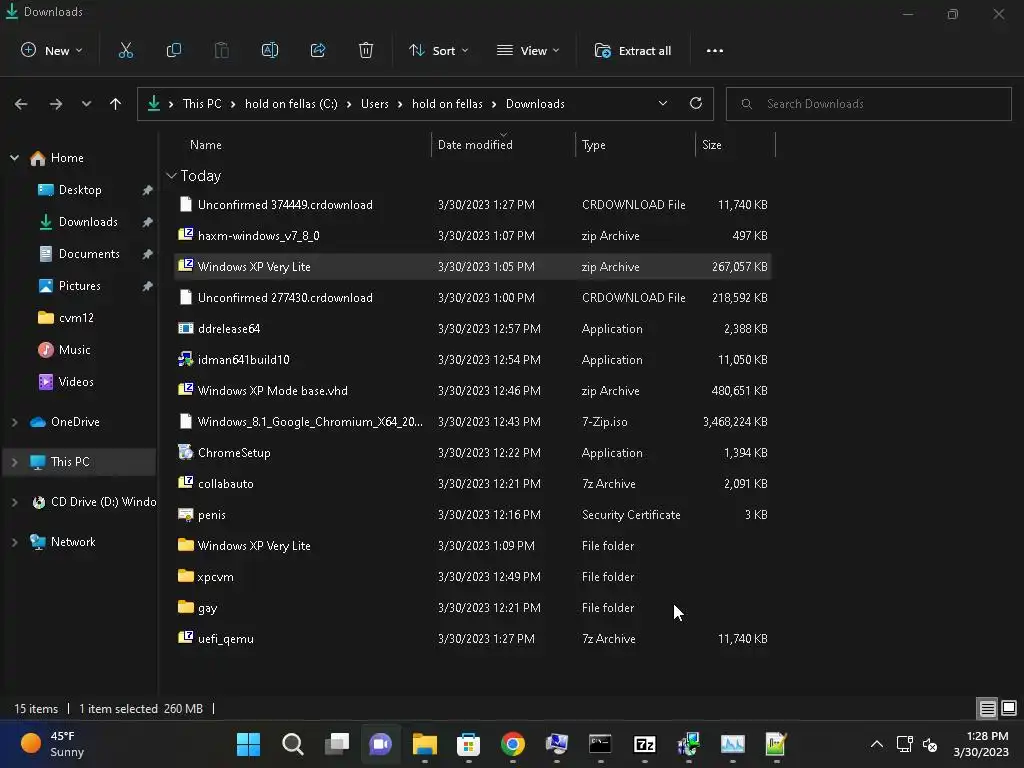The image size is (1024, 768).
Task: Click Users in the address breadcrumb
Action: coord(375,104)
